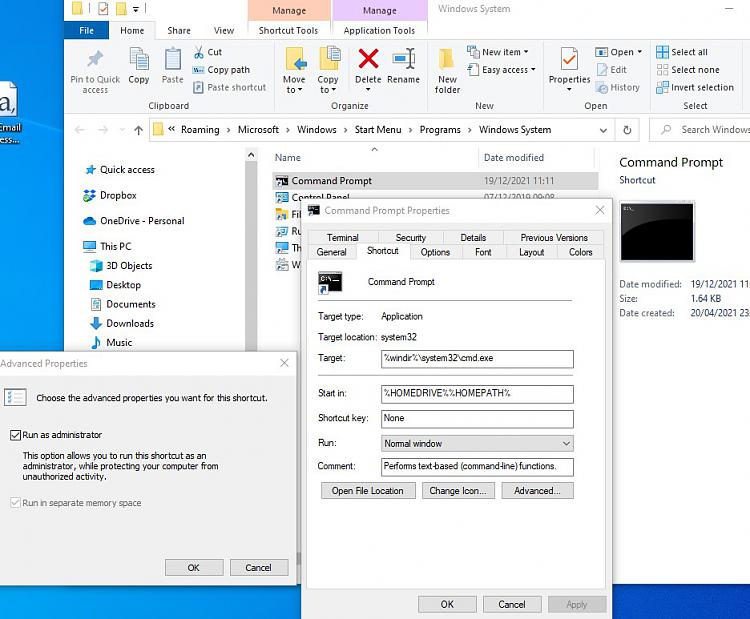Open the Run window-mode dropdown
750x619 pixels.
pos(477,443)
